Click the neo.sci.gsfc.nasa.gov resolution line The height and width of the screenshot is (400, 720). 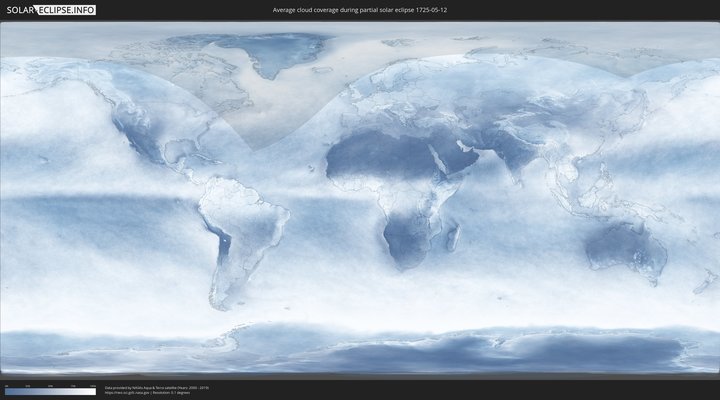point(147,393)
